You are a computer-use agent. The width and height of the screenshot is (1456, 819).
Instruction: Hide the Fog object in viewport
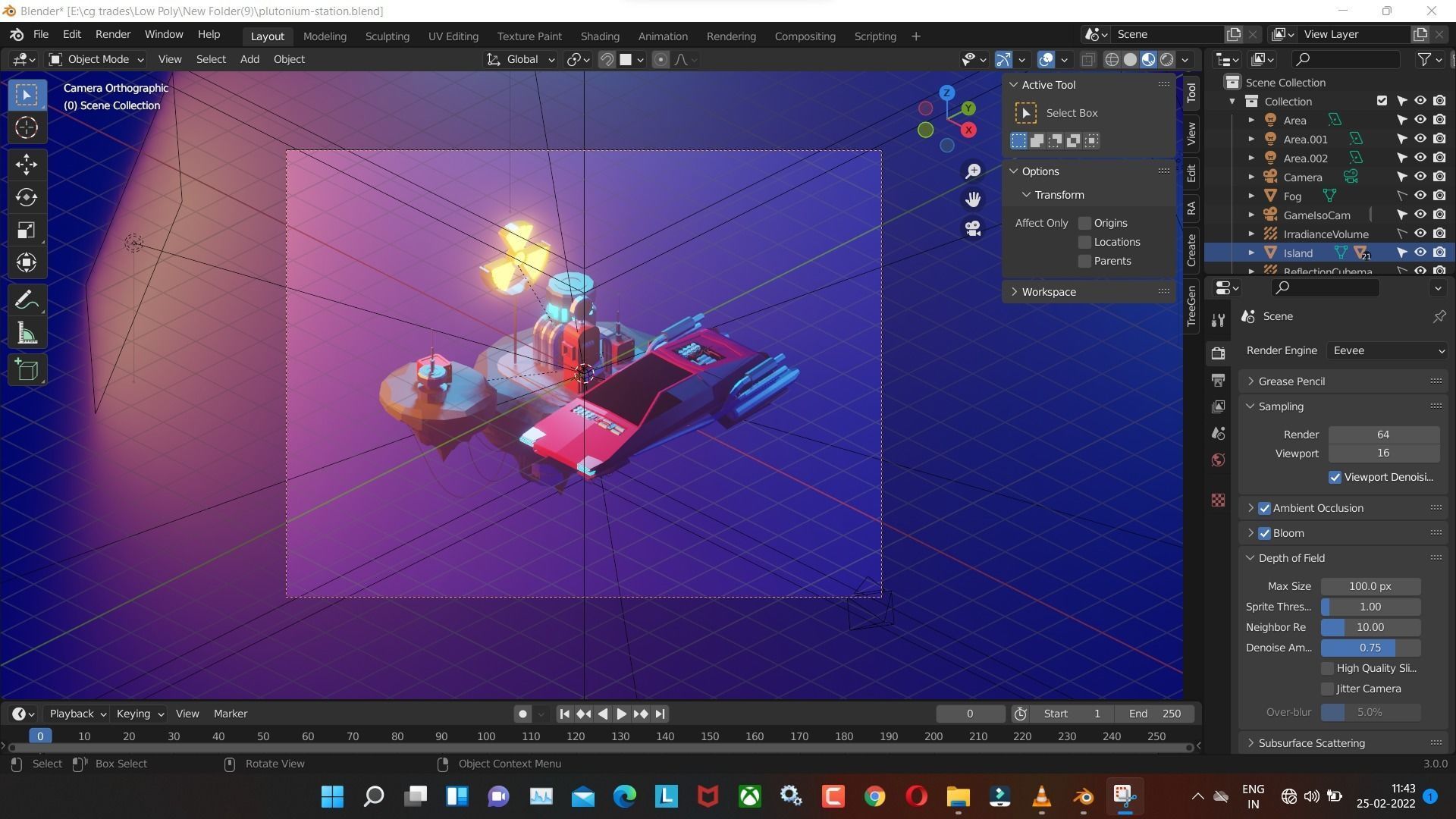pos(1420,196)
